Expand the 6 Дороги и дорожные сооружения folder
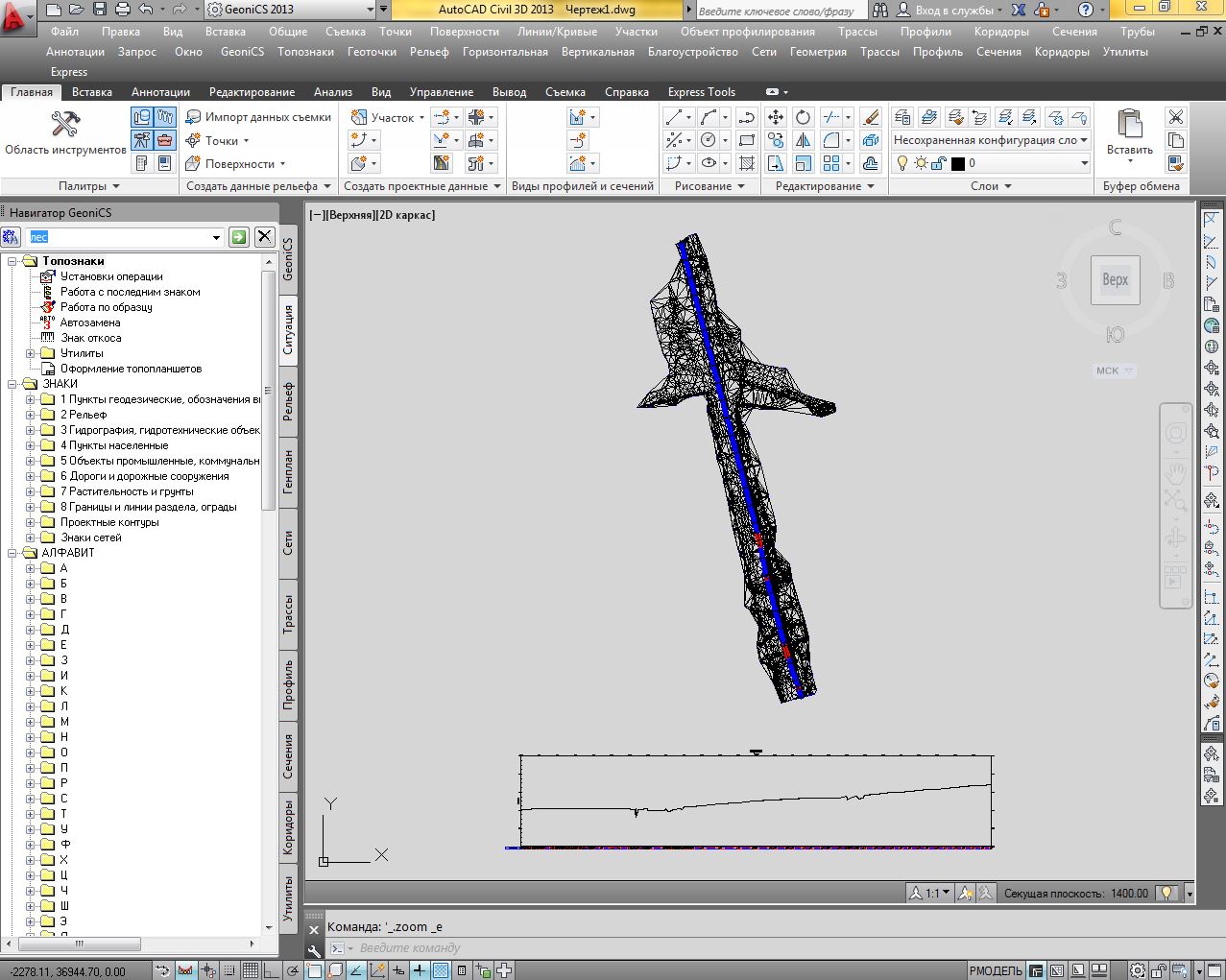Screen dimensions: 1226x980 tap(31, 476)
